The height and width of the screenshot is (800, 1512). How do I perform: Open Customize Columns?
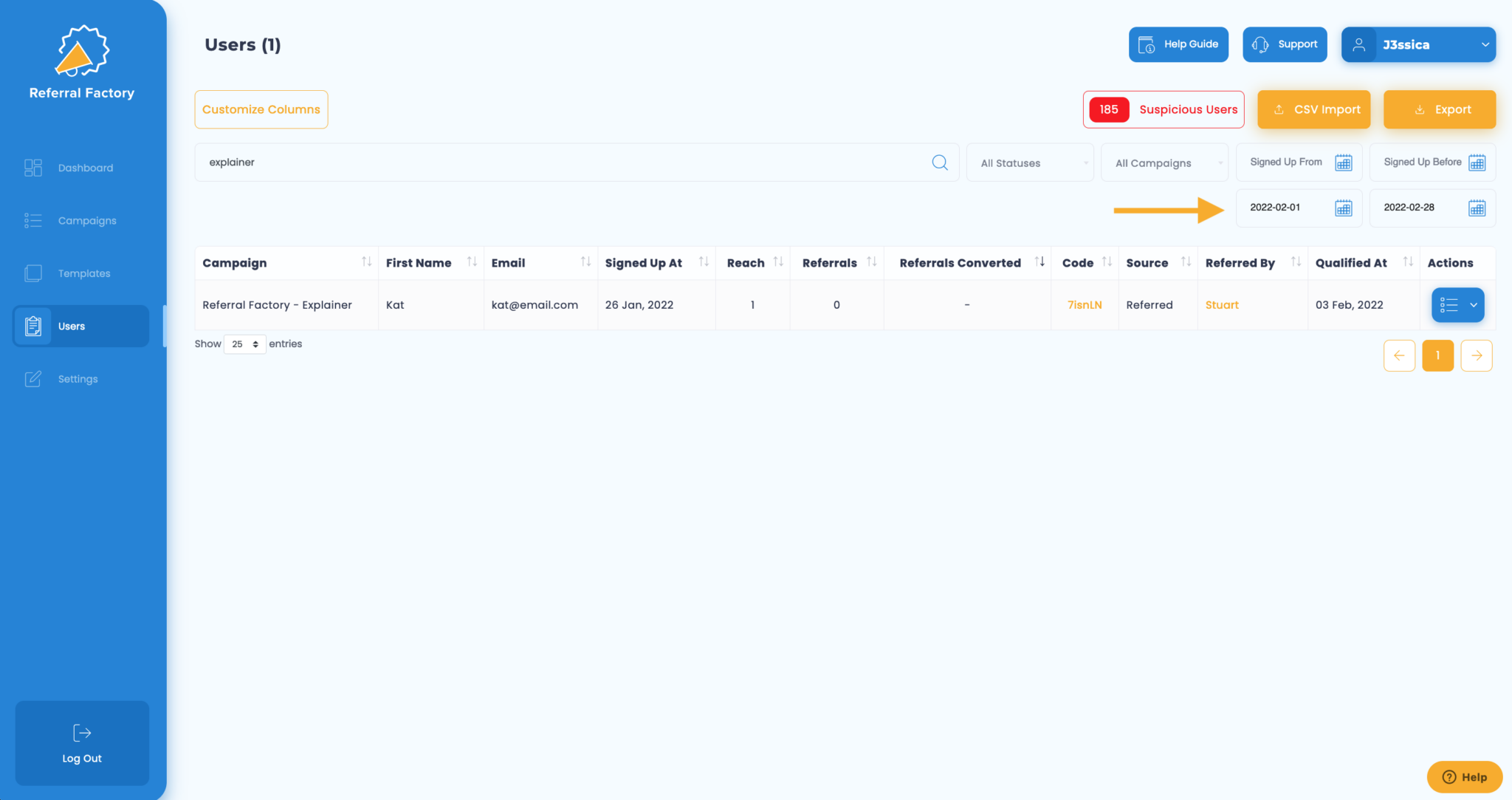click(x=261, y=109)
